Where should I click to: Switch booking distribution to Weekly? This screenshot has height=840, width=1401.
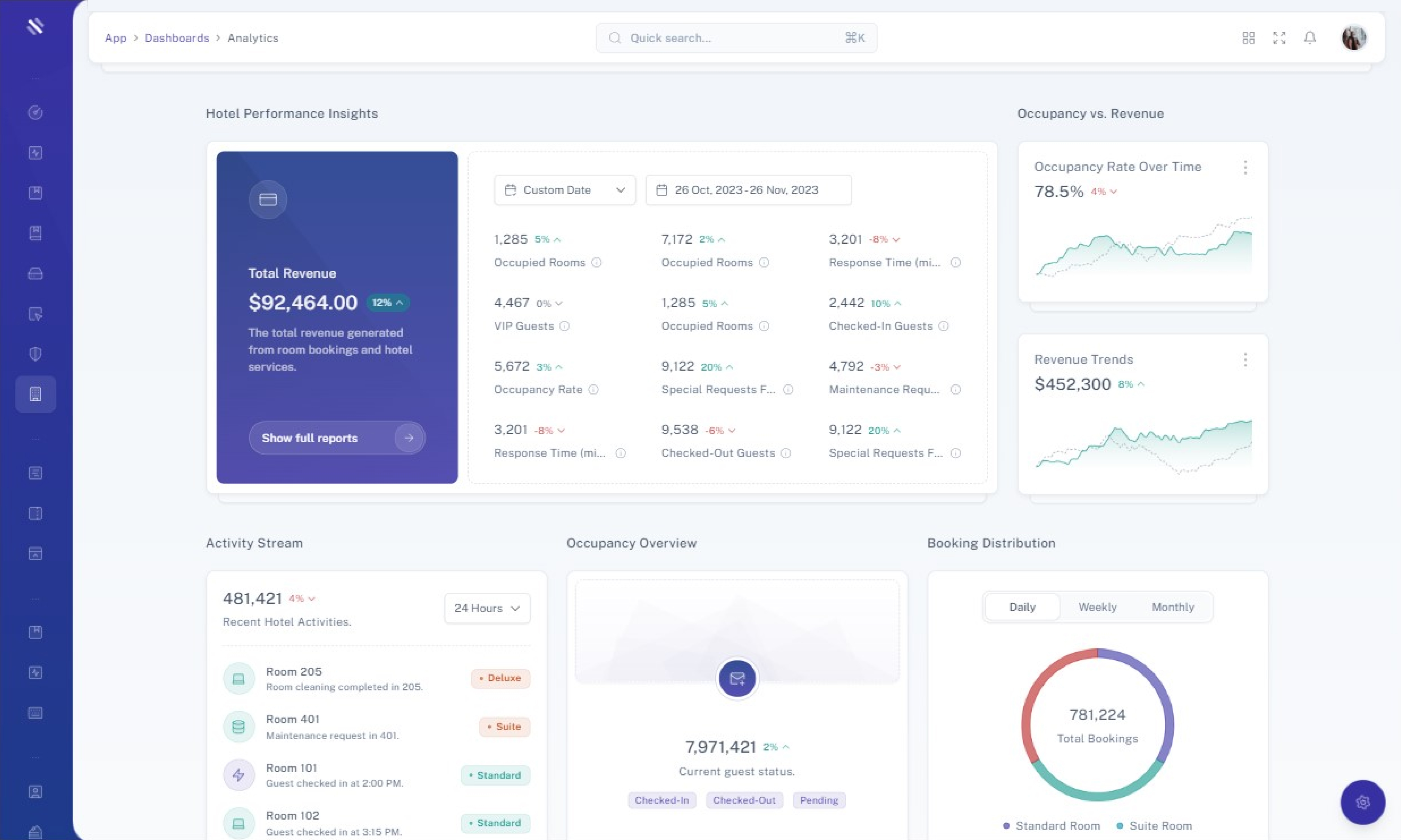click(1097, 607)
